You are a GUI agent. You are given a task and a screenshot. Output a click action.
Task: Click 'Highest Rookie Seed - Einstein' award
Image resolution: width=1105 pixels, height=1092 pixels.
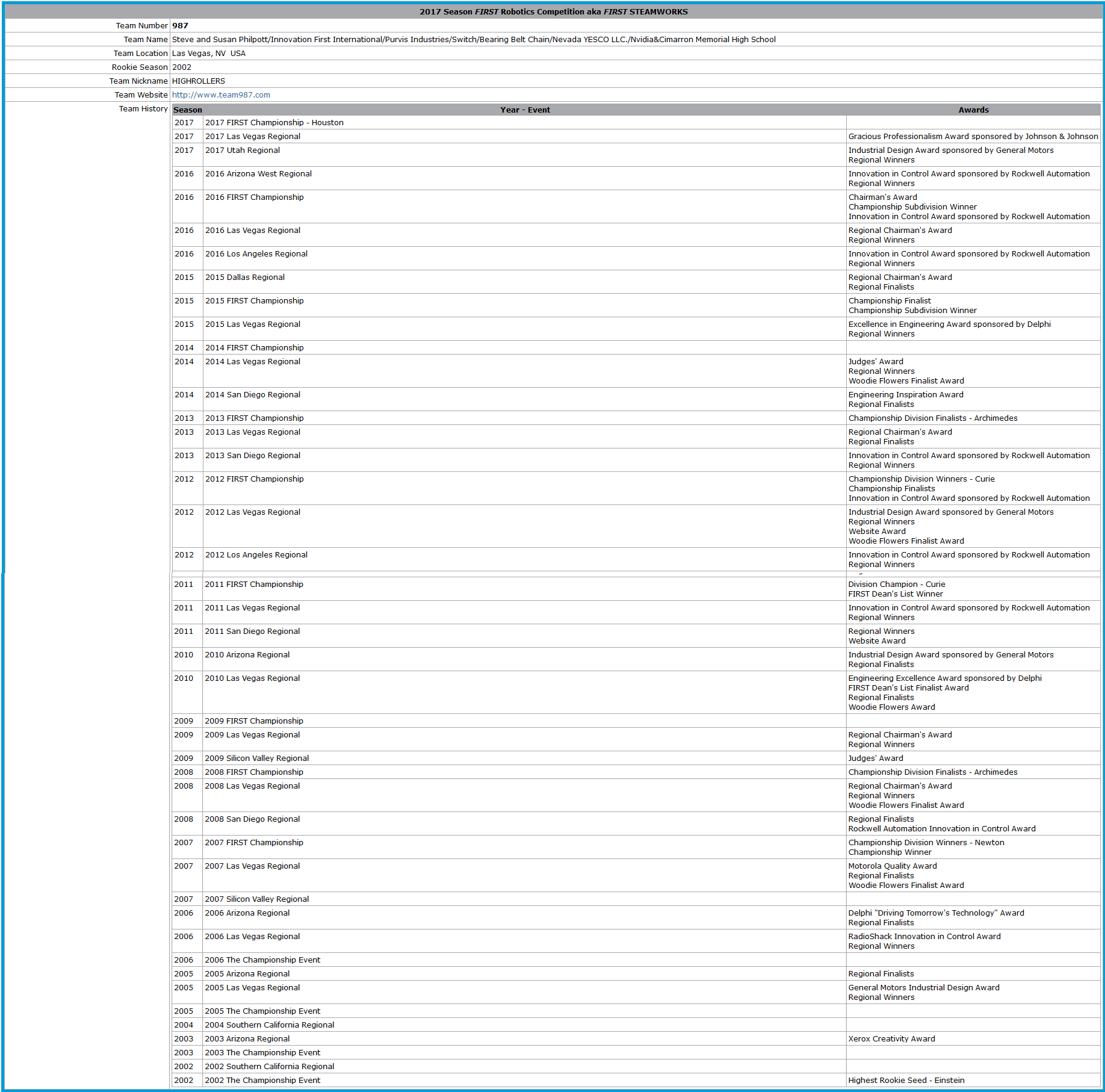pos(906,1081)
